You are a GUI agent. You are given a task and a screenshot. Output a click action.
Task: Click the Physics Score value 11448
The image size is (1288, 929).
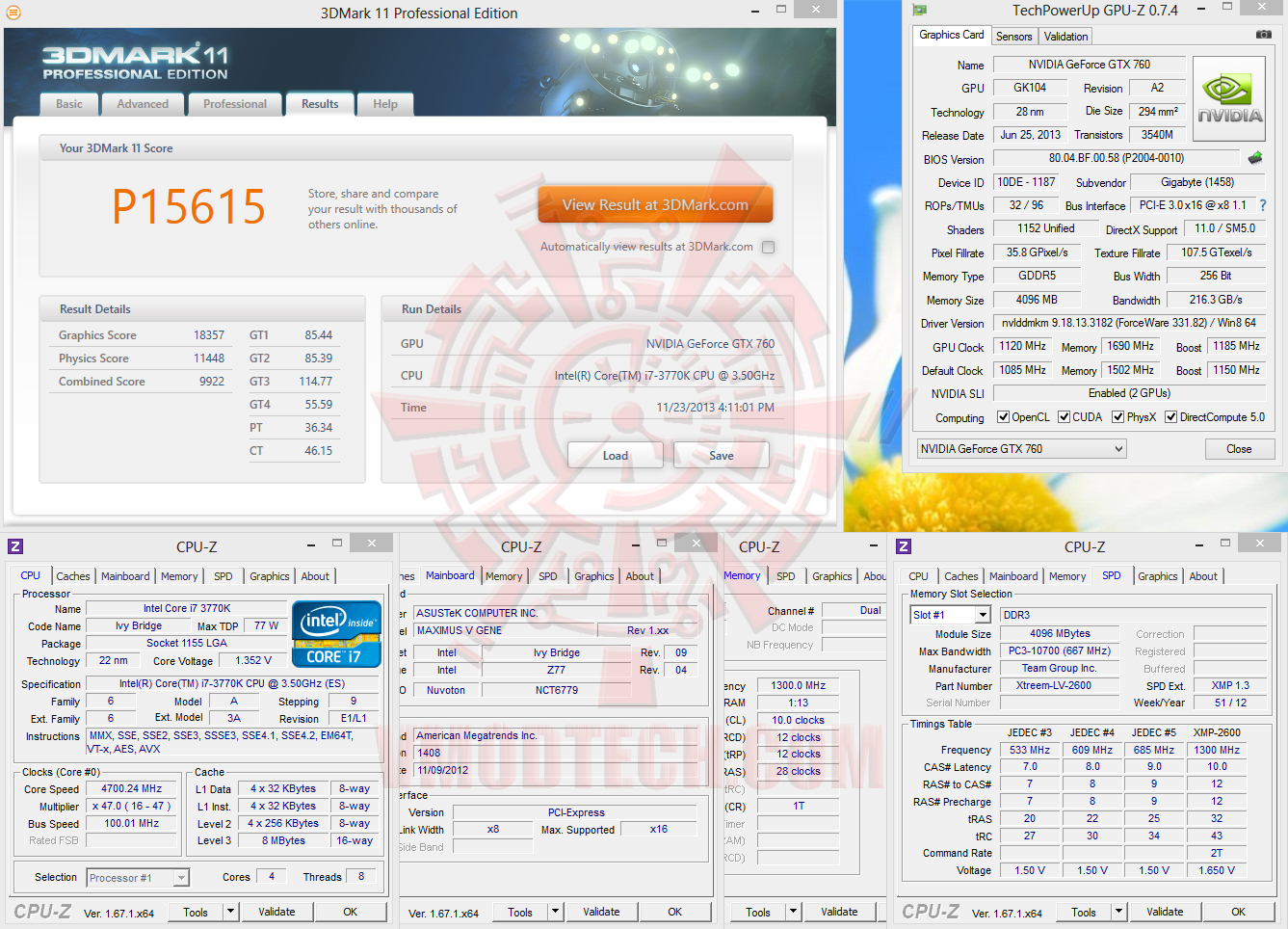pos(209,358)
